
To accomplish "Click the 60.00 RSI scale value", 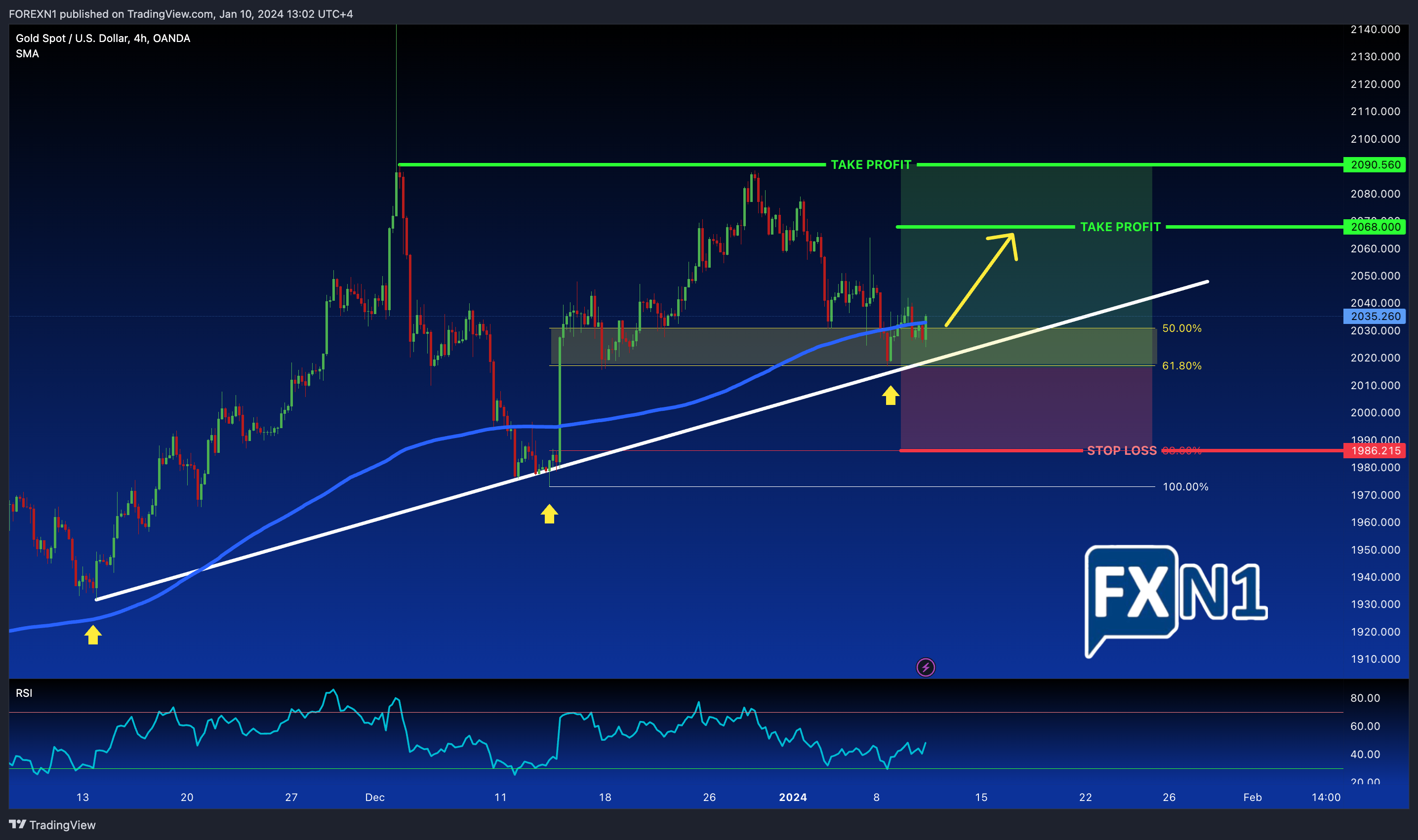I will pyautogui.click(x=1365, y=726).
